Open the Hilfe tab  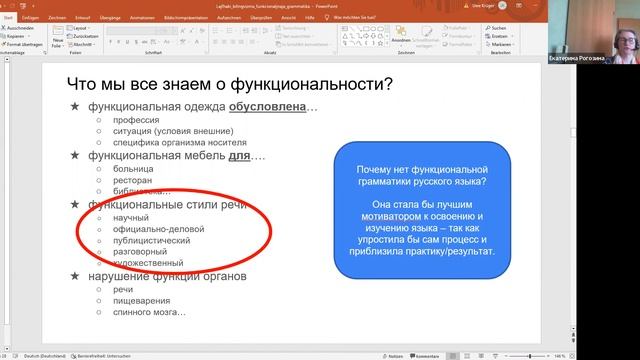[310, 18]
